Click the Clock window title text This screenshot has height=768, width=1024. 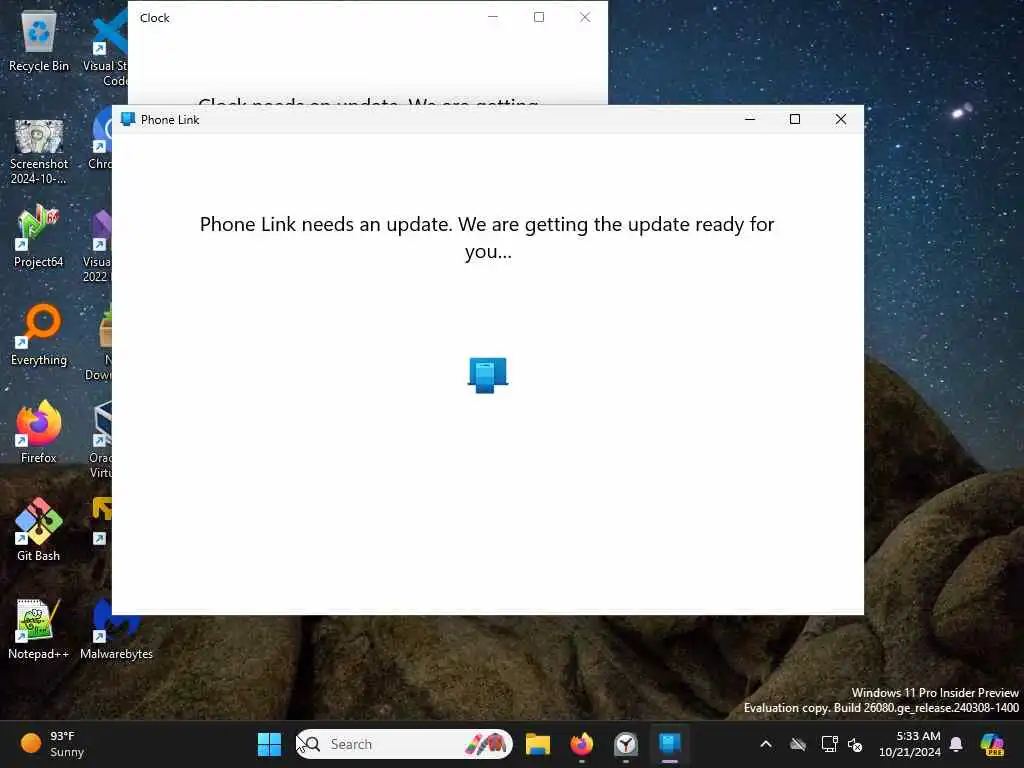(155, 18)
